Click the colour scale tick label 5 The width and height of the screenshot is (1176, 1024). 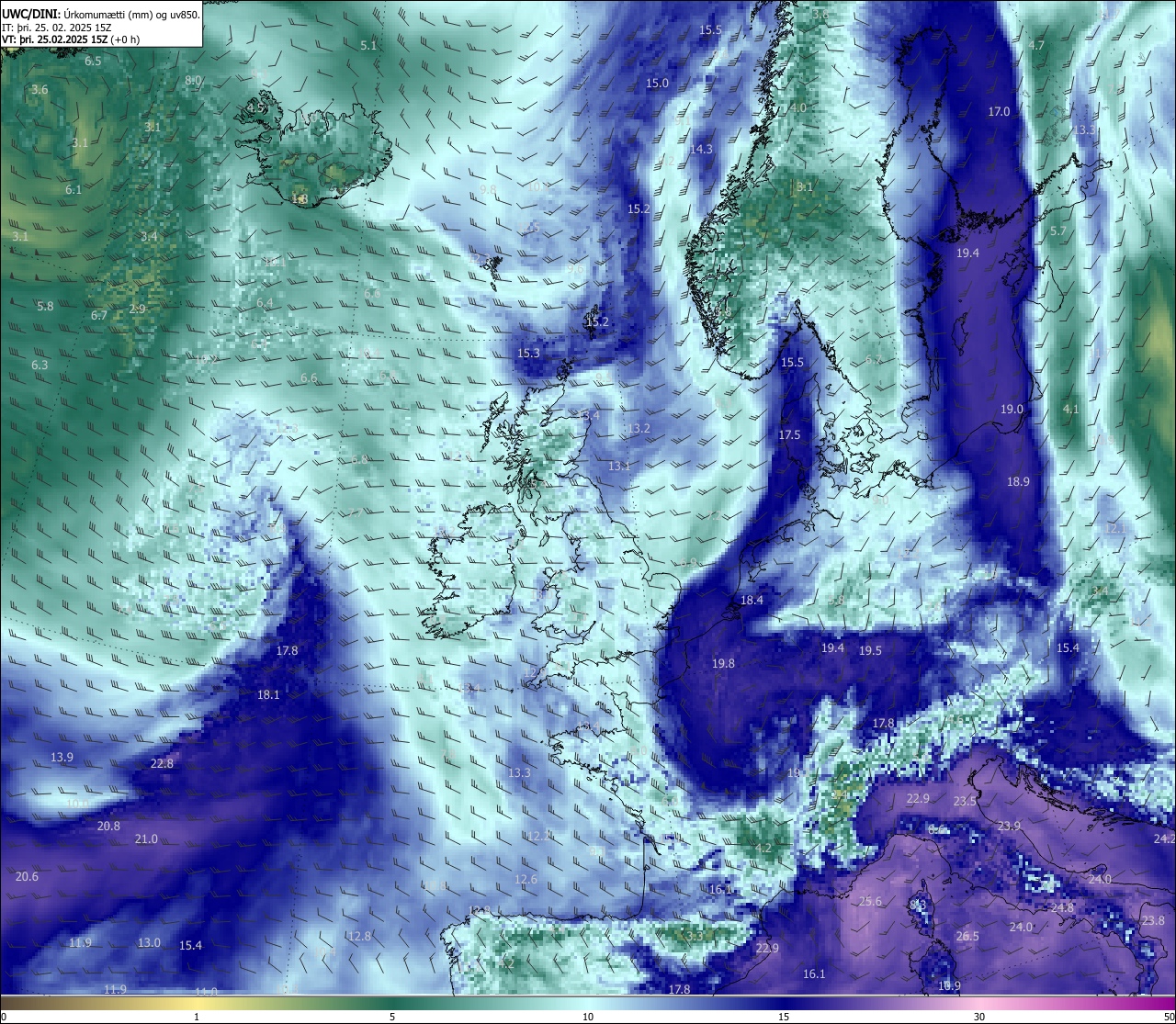coord(392,1017)
